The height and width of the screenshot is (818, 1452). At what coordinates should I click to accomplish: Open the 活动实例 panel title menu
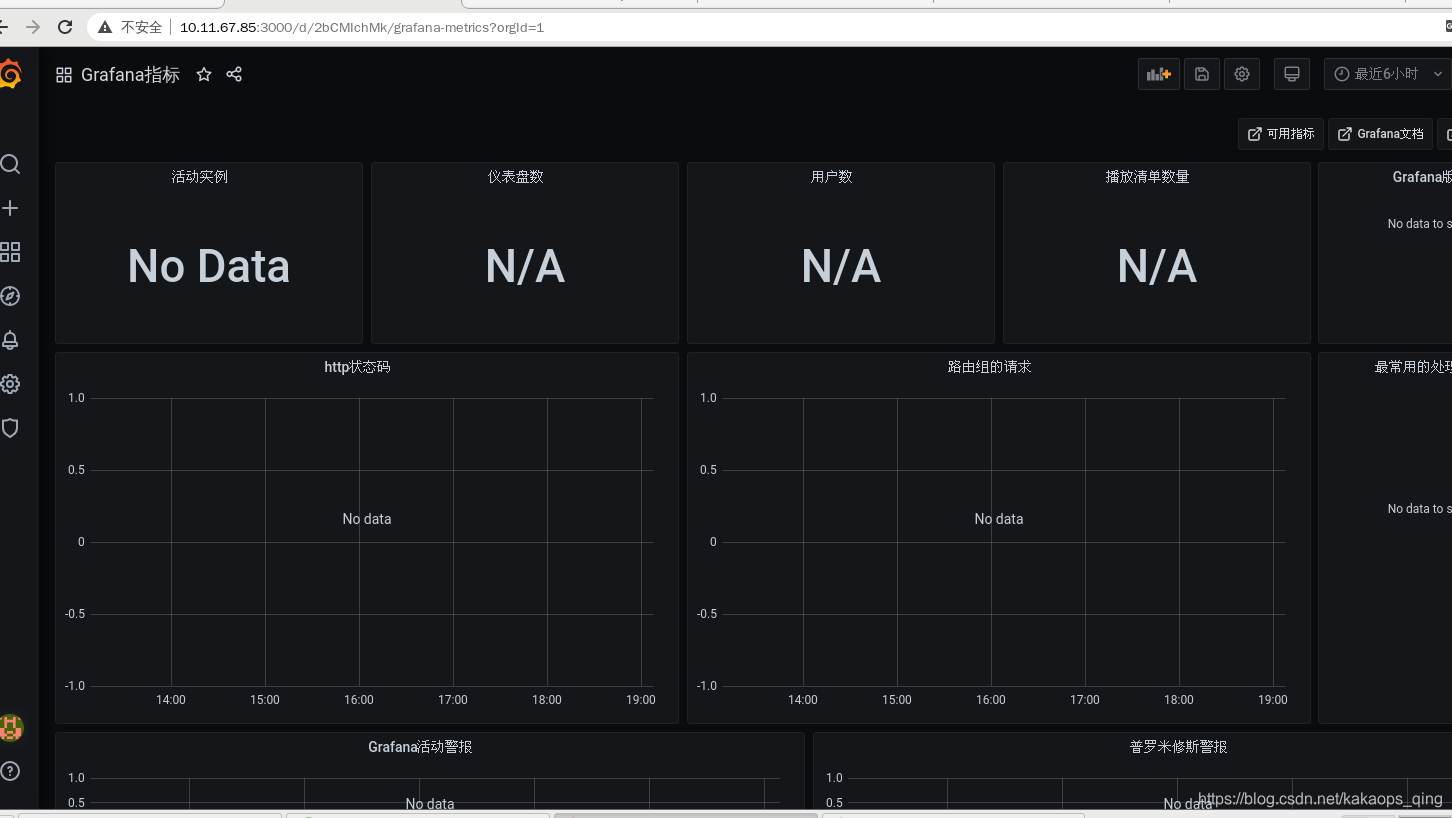coord(200,177)
